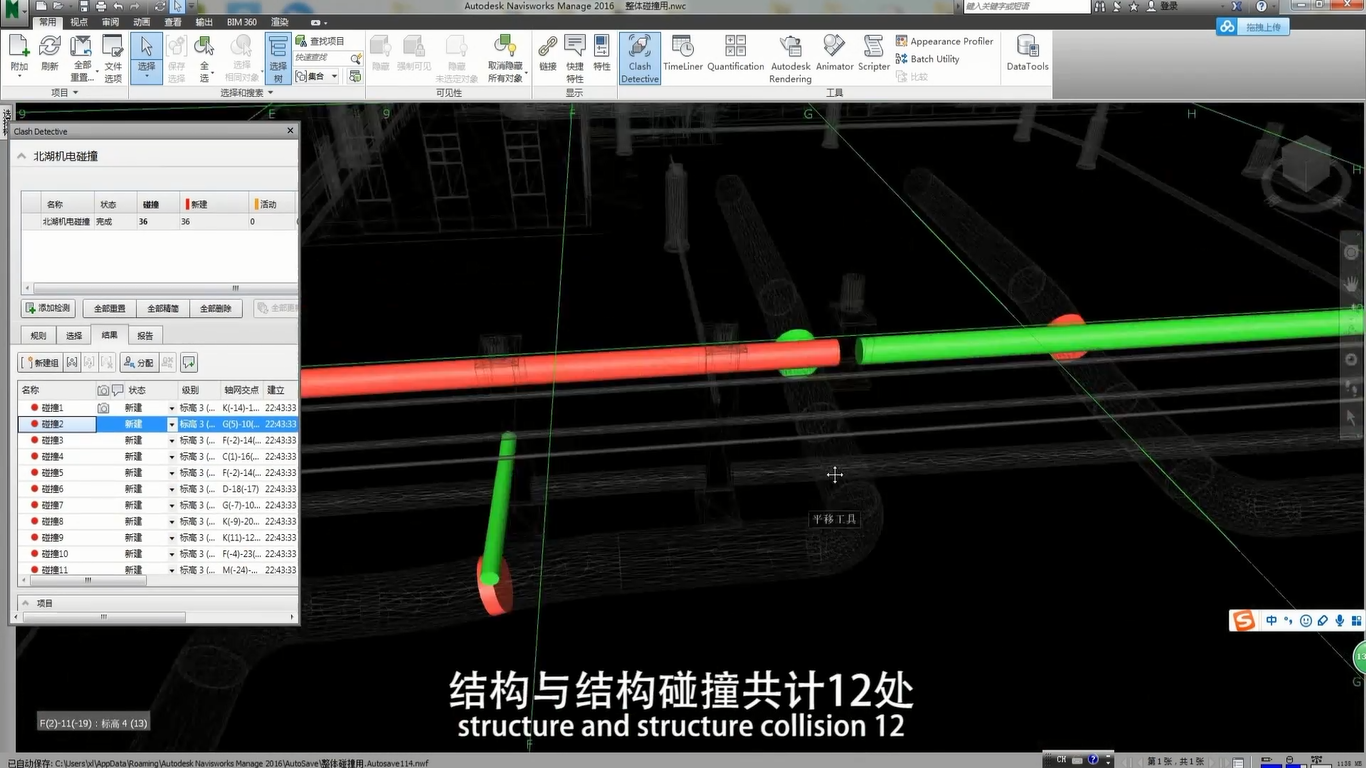Open status dropdown for 碰撞1

point(171,408)
